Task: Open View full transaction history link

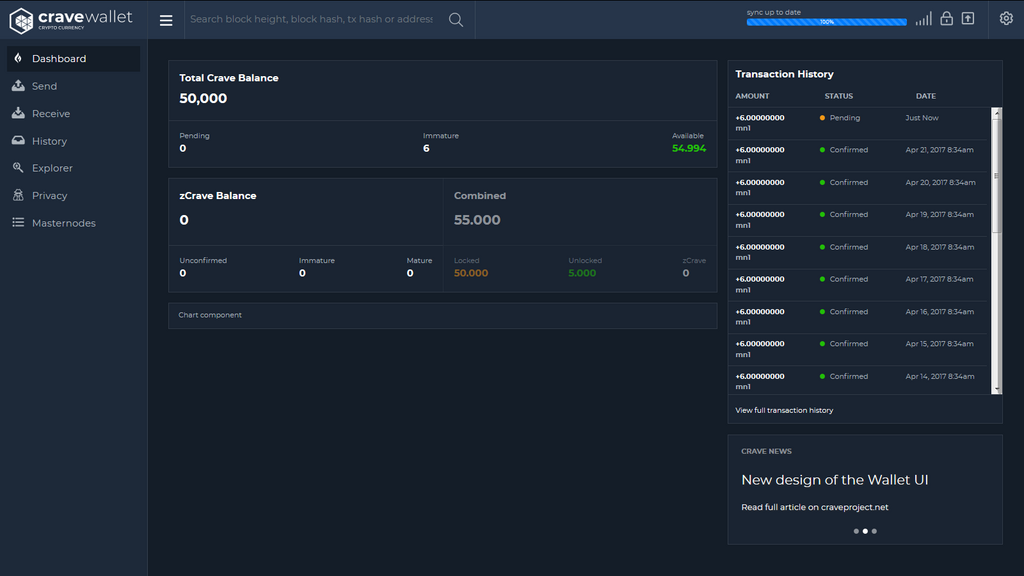Action: [x=784, y=410]
